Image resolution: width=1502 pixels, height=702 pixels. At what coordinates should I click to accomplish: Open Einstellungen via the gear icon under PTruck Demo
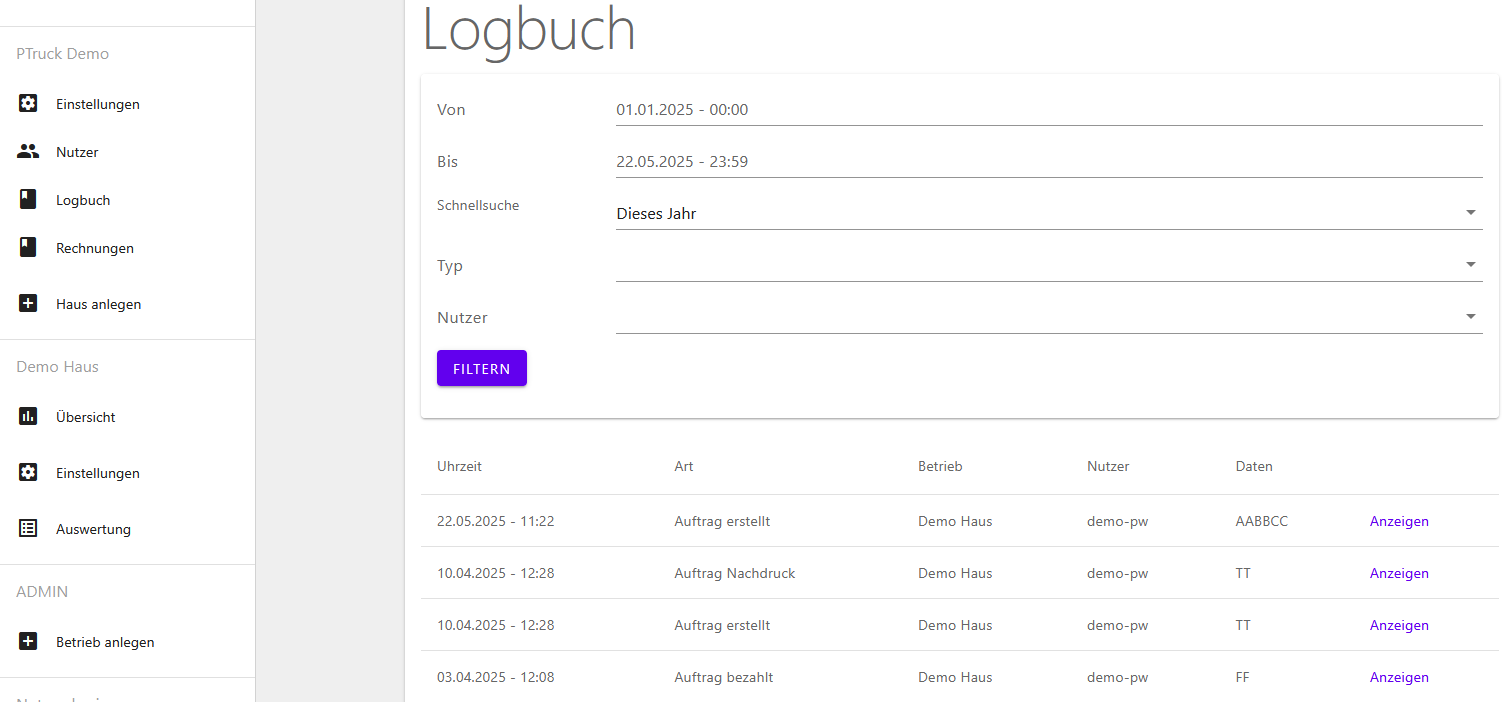click(27, 103)
